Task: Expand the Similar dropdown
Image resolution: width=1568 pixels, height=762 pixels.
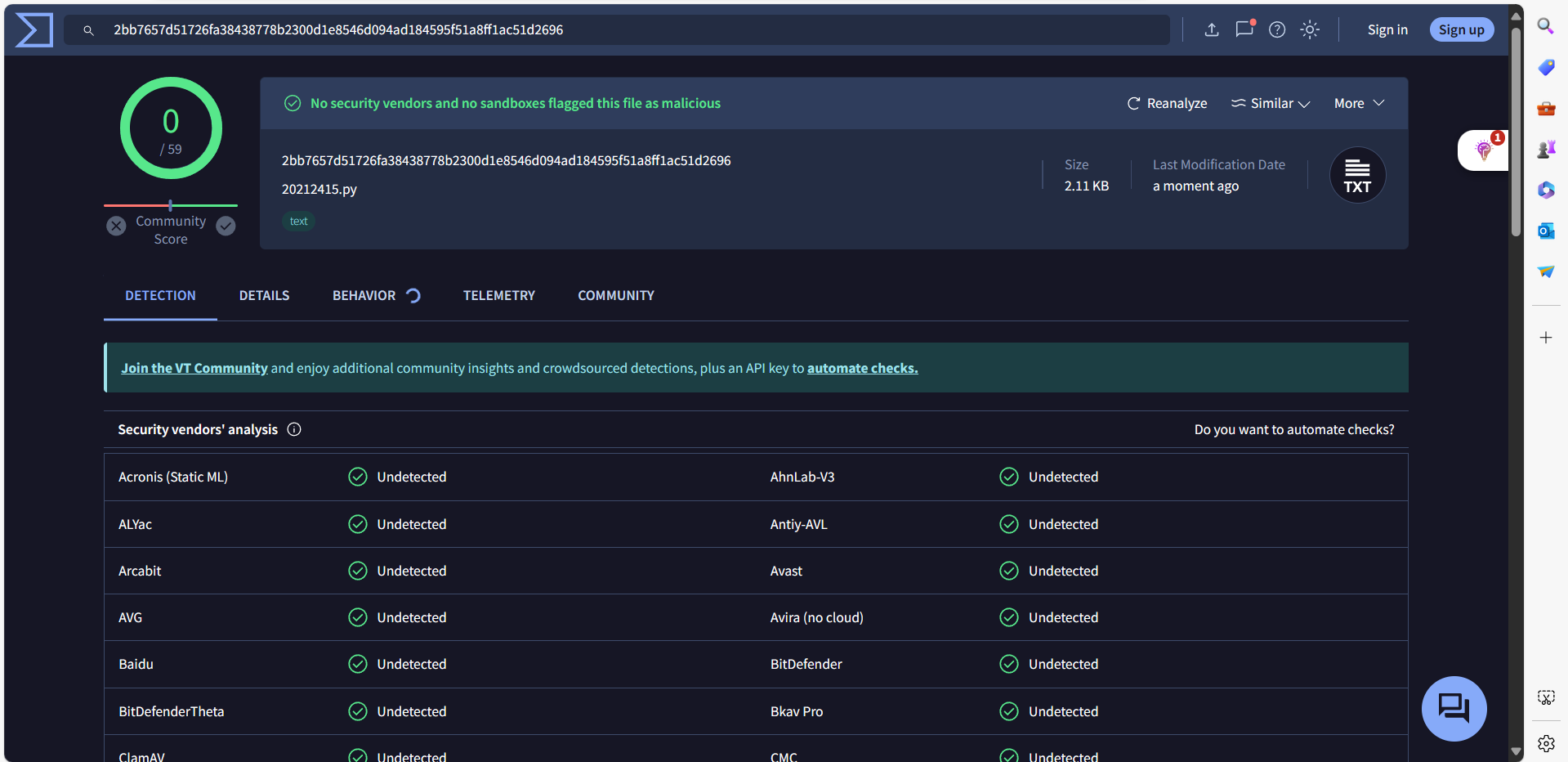Action: tap(1271, 103)
